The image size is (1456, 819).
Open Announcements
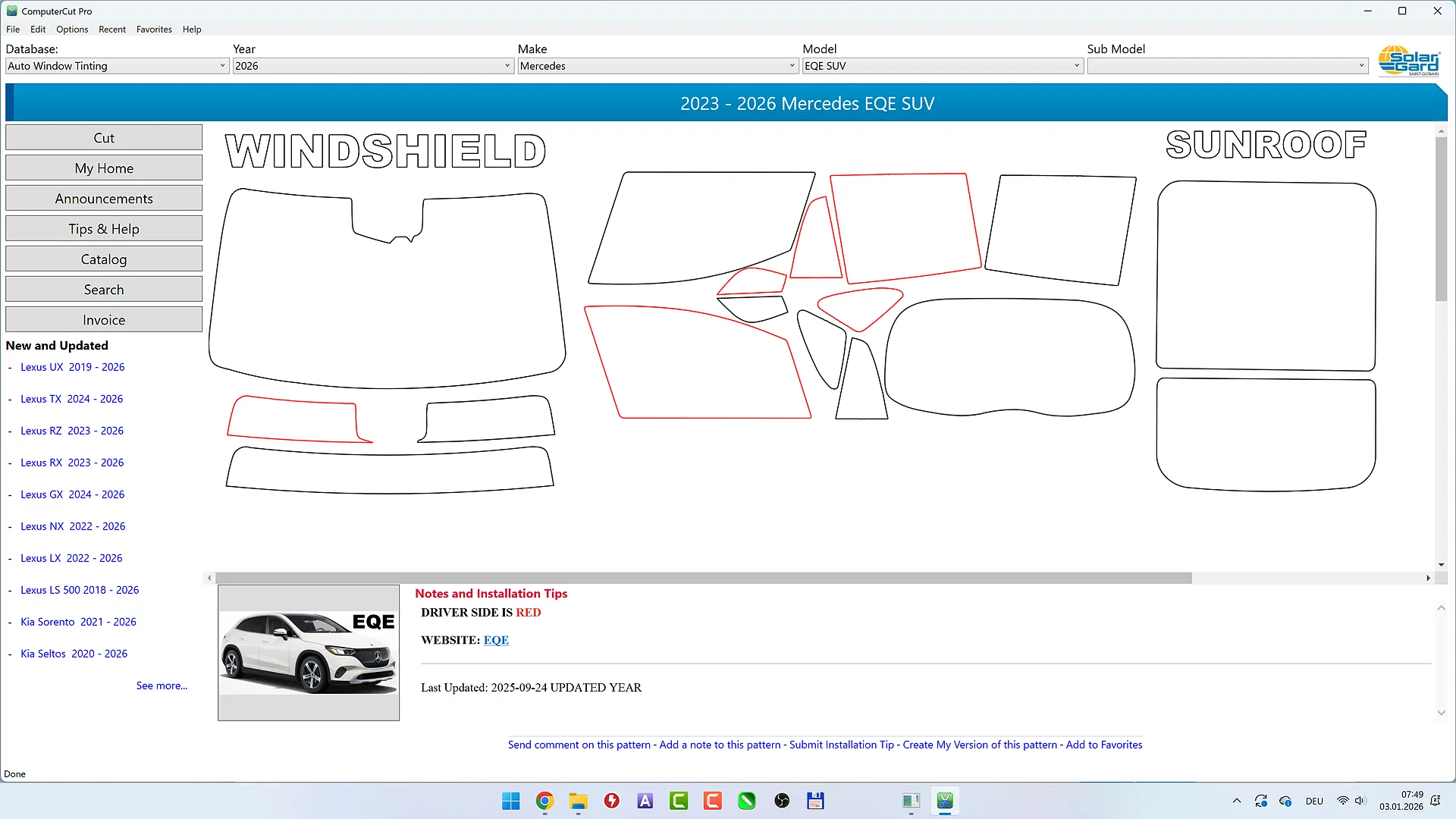[104, 199]
